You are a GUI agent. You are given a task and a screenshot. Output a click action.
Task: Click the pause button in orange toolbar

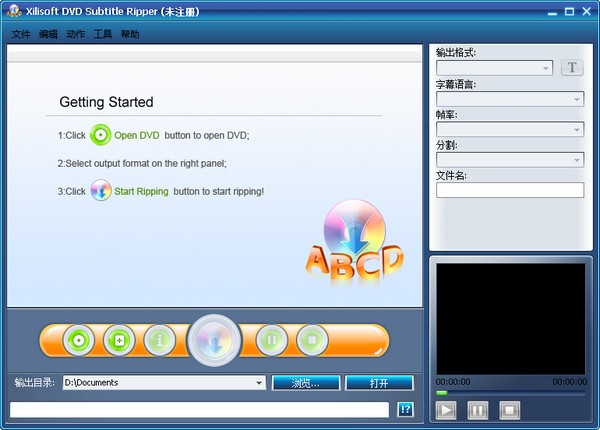pos(272,340)
